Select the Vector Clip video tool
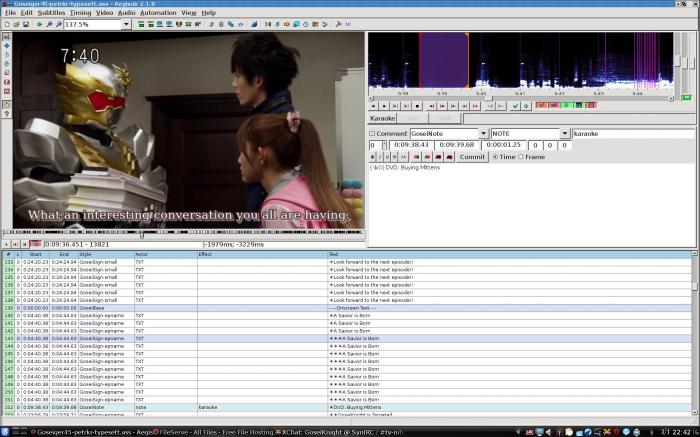Viewport: 700px width, 437px height. tap(7, 91)
